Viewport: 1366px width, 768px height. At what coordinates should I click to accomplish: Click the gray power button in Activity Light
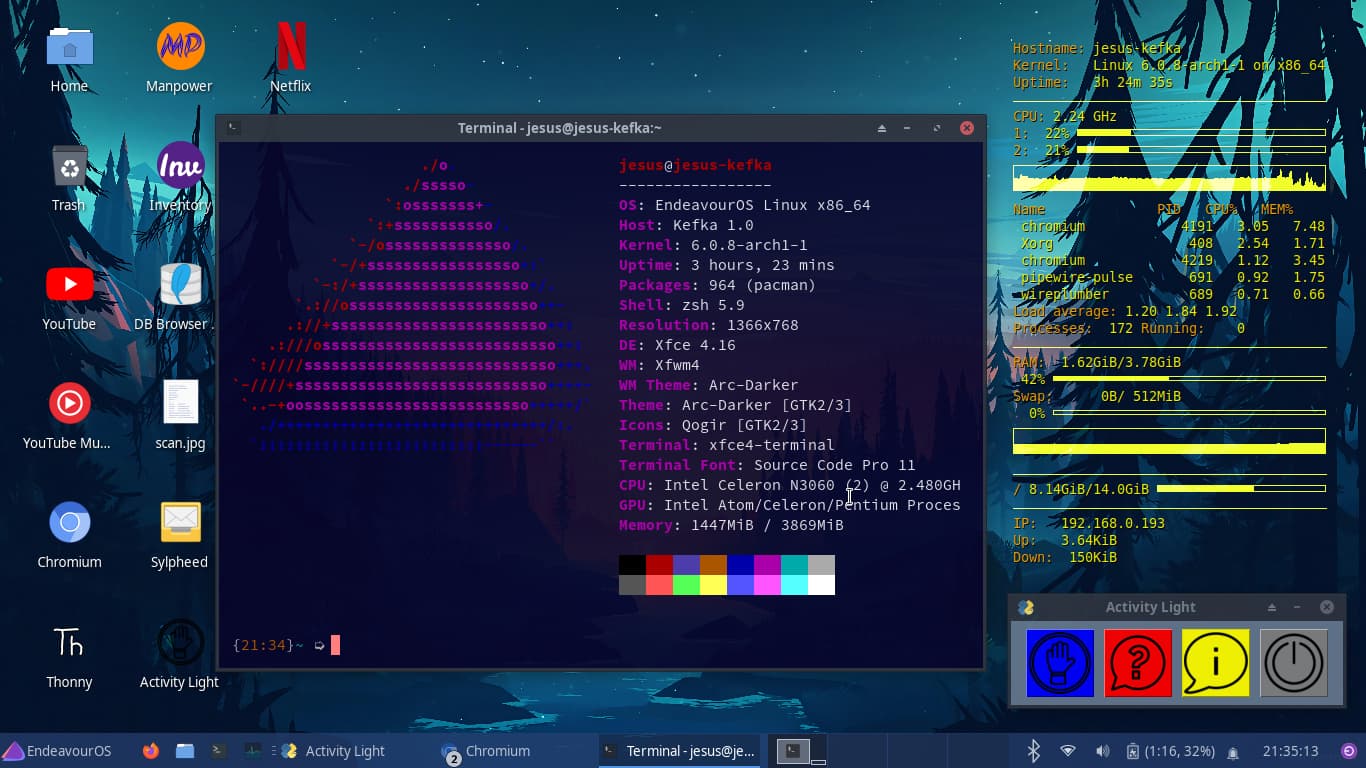point(1294,663)
